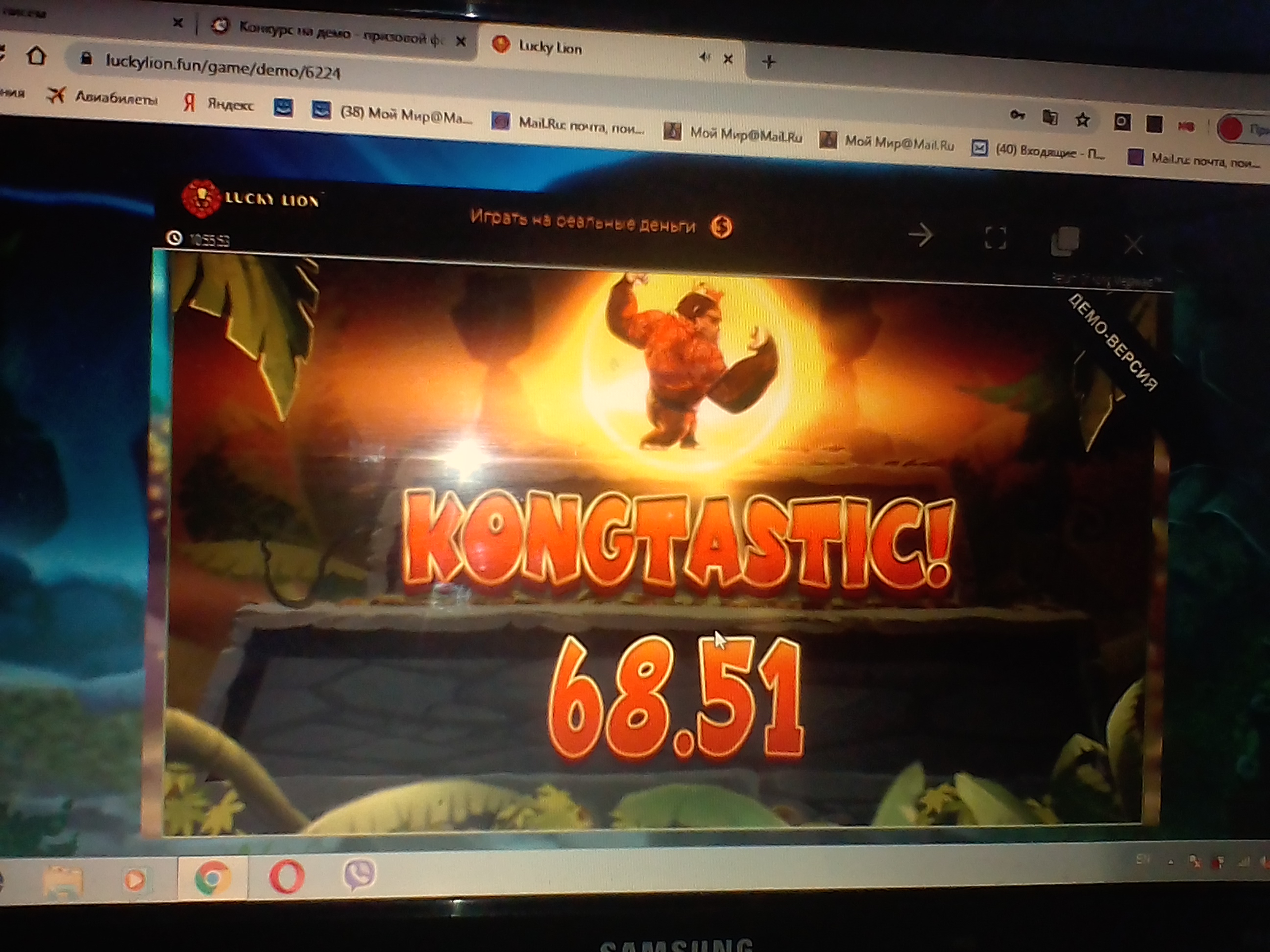The height and width of the screenshot is (952, 1270).
Task: Open a new browser tab with plus button
Action: point(769,61)
